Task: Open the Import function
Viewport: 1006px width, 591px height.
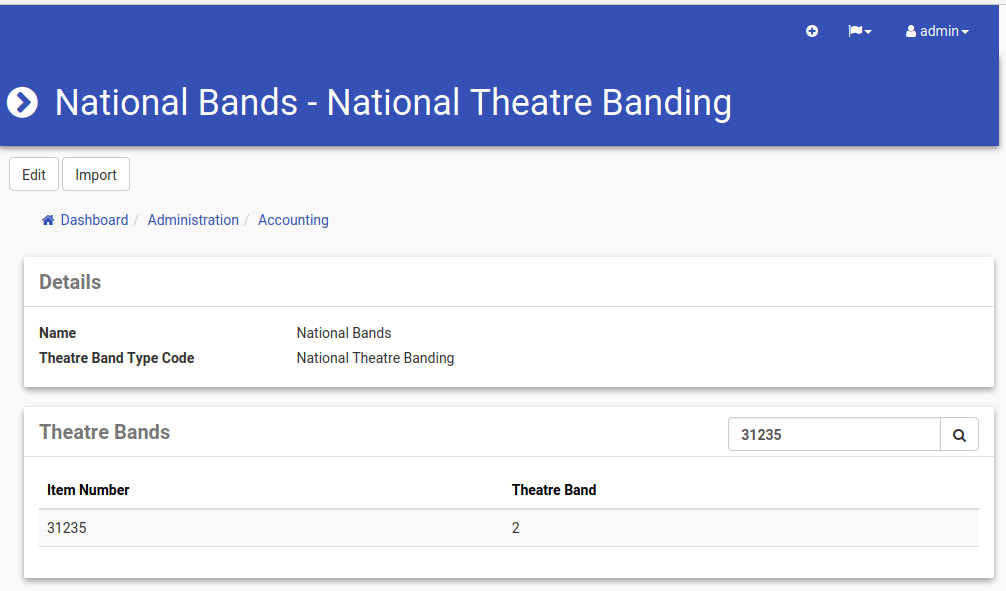Action: click(x=96, y=174)
